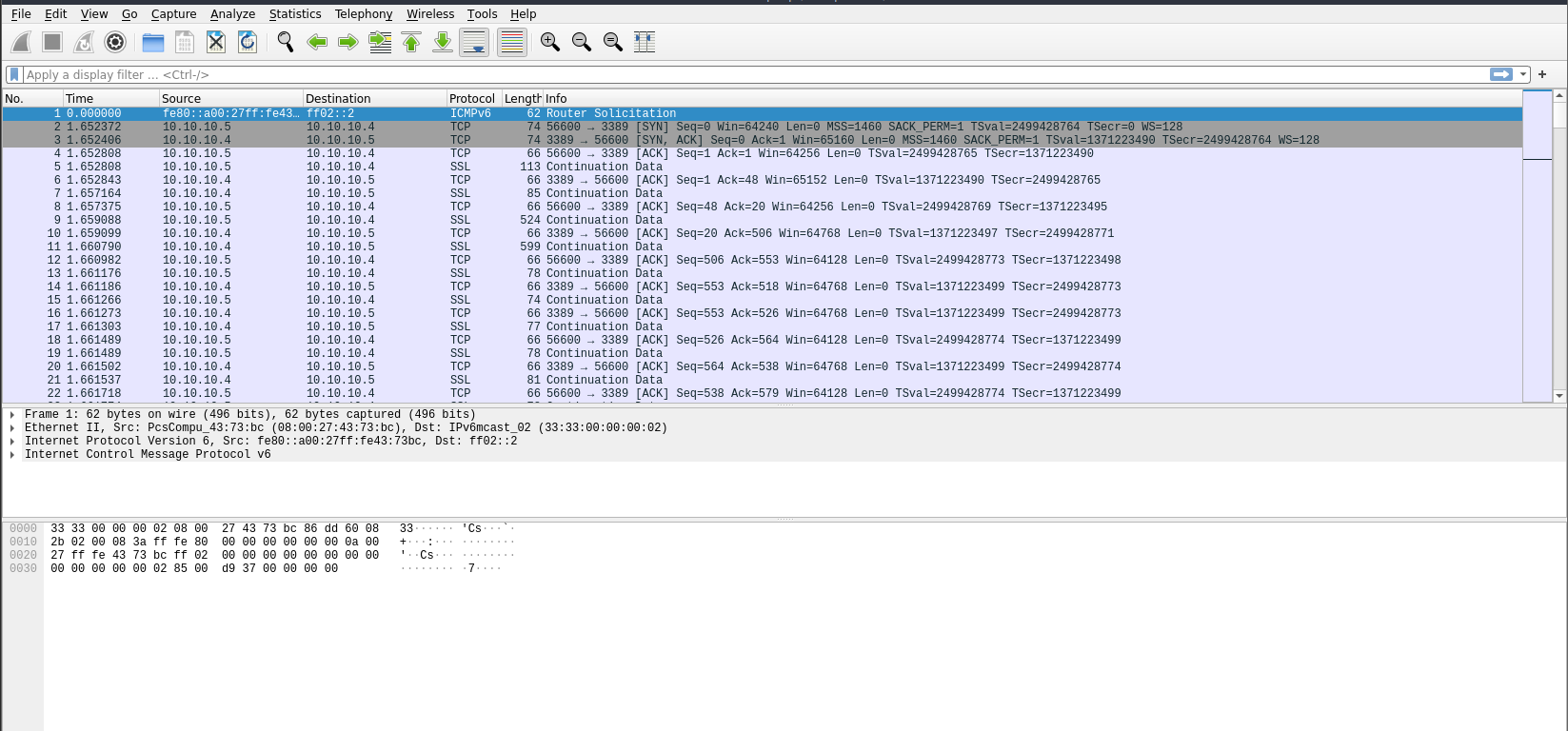Reload this capture file
The width and height of the screenshot is (1568, 731).
click(x=248, y=42)
